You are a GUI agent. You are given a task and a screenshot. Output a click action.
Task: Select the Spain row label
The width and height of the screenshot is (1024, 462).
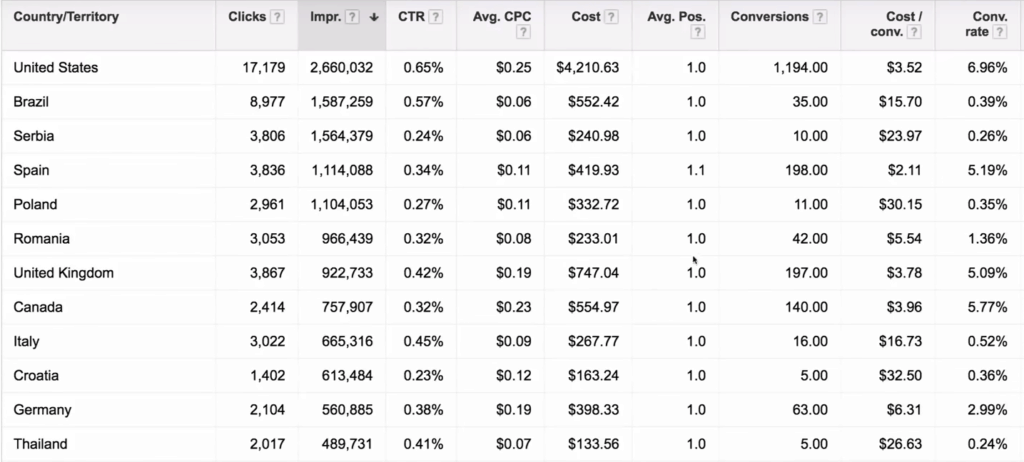click(31, 171)
